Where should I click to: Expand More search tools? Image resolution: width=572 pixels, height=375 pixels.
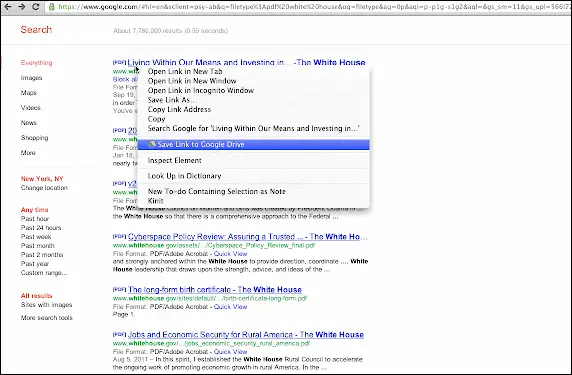click(47, 318)
